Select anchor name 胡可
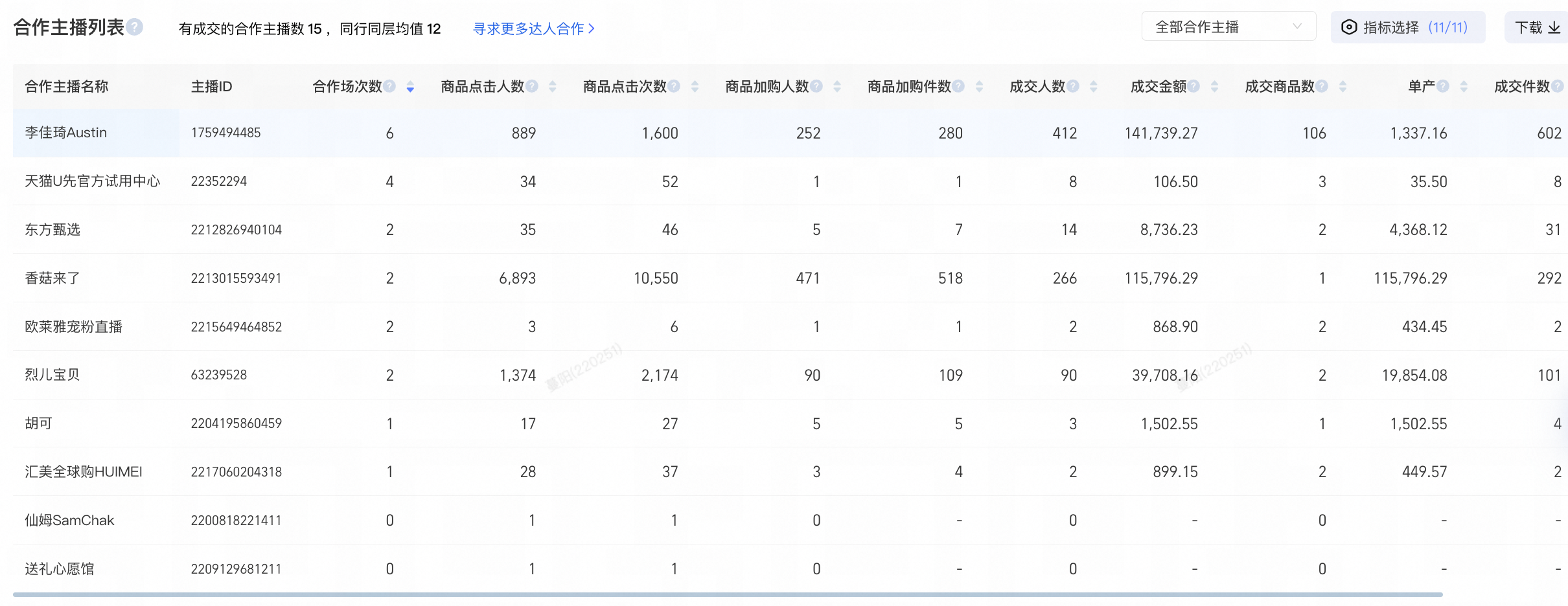 click(x=38, y=423)
